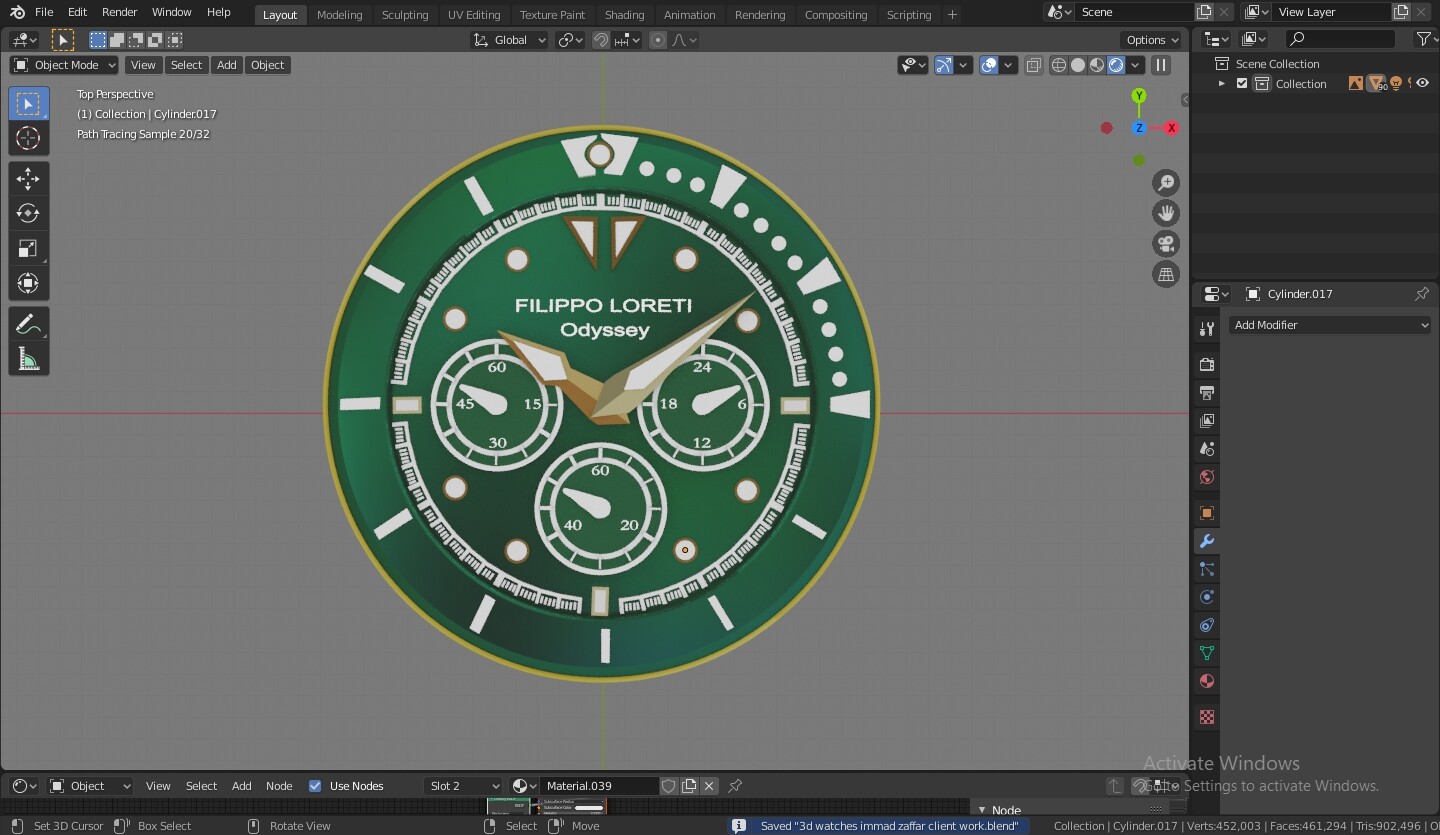Image resolution: width=1440 pixels, height=835 pixels.
Task: Select the Transform tool
Action: (28, 283)
